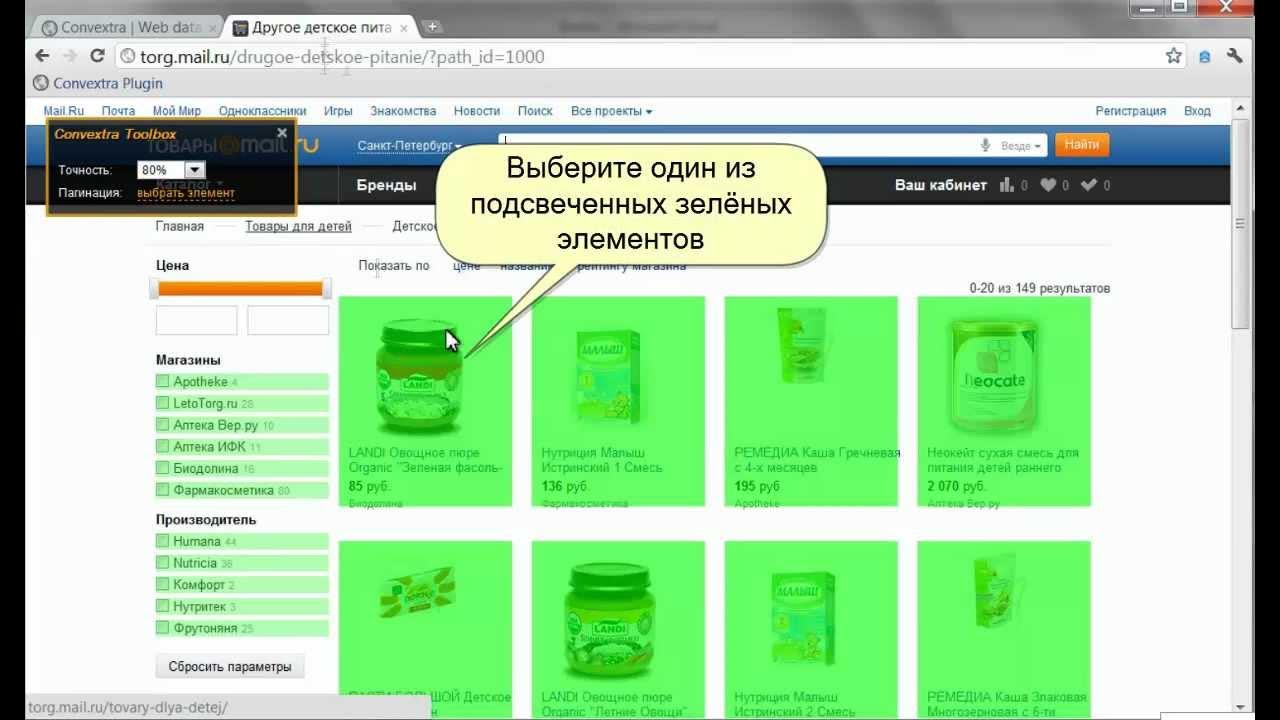Tick the Humana manufacturer checkbox
The image size is (1280, 720).
pyautogui.click(x=163, y=541)
